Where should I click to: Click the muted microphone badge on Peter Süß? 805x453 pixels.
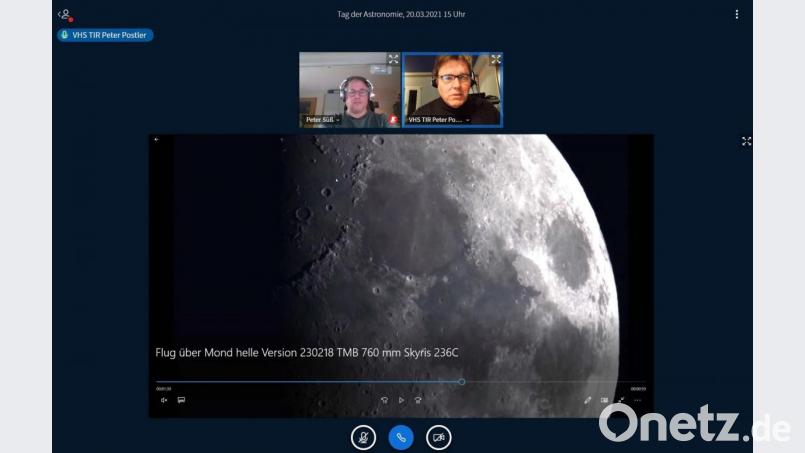pyautogui.click(x=393, y=120)
